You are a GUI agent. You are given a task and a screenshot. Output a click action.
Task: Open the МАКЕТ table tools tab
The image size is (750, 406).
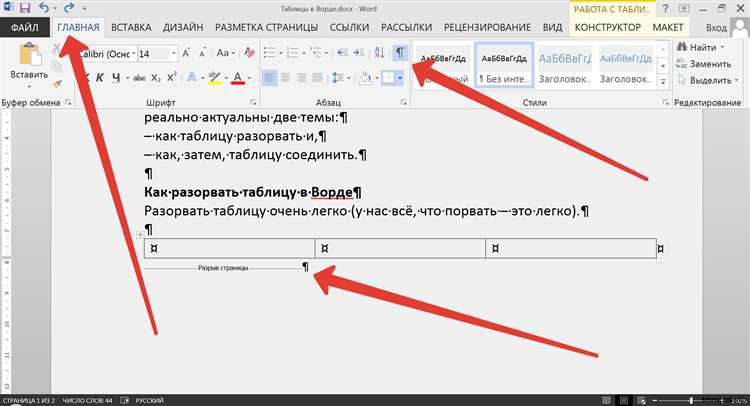668,28
